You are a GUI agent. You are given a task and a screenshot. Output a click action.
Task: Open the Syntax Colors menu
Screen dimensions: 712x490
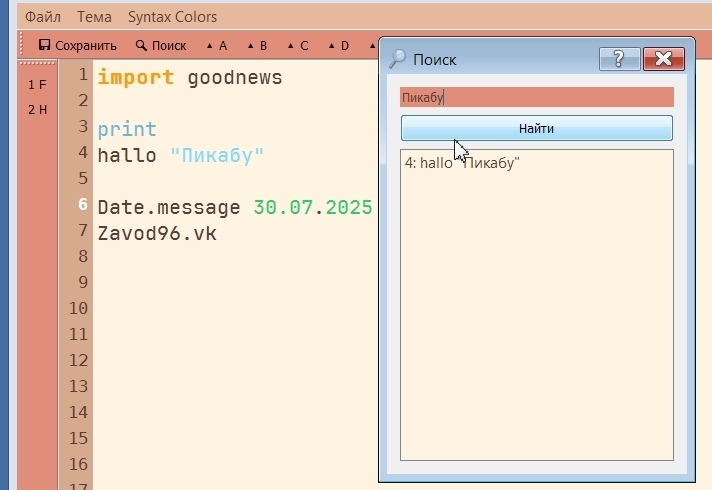(x=172, y=17)
